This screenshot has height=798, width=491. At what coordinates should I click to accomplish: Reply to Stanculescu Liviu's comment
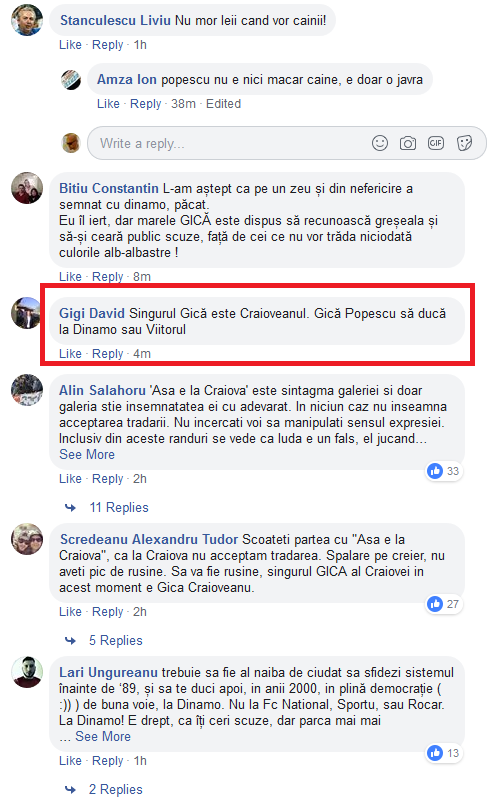point(107,44)
